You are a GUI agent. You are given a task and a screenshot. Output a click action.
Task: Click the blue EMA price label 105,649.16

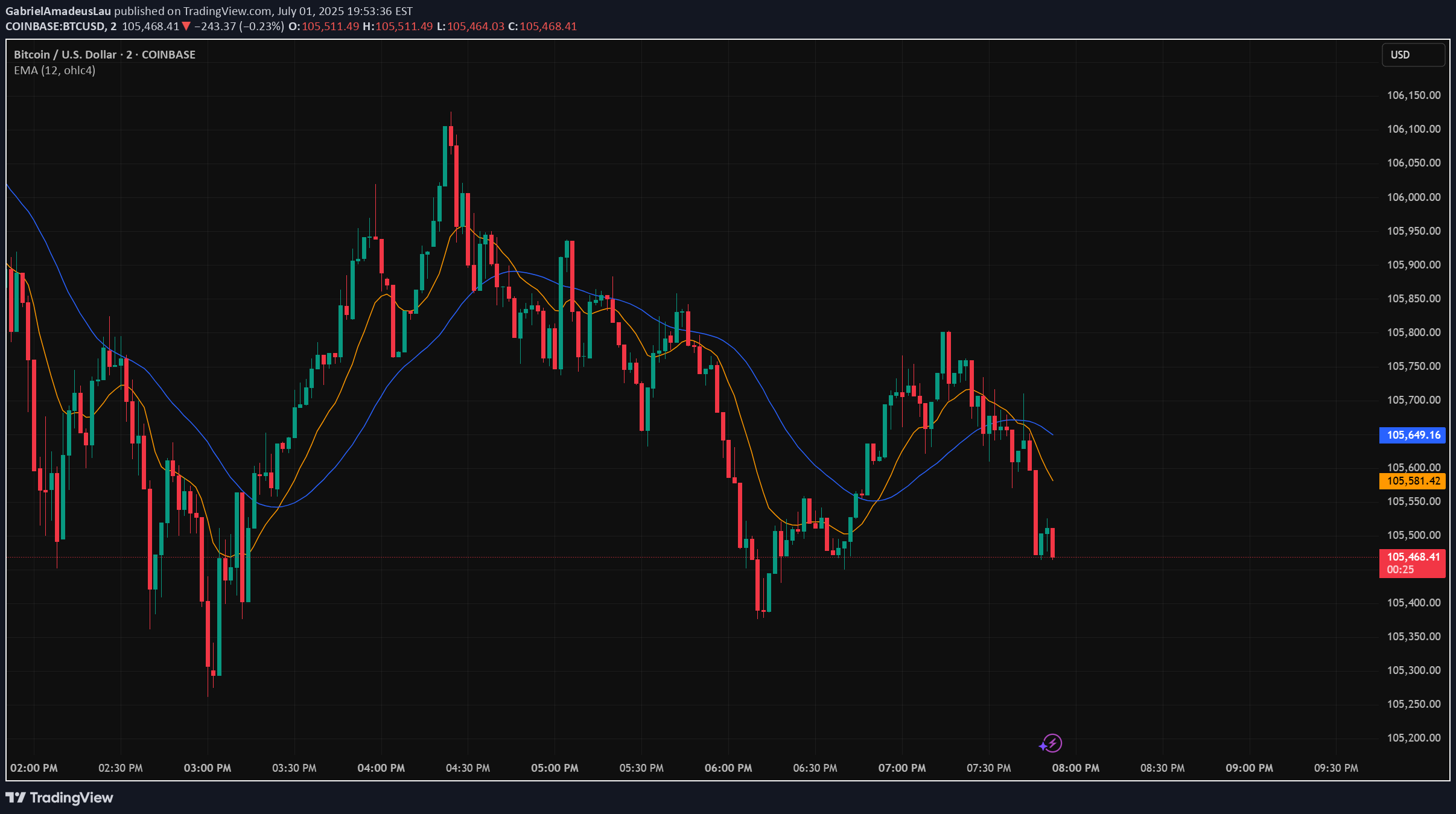click(1412, 435)
